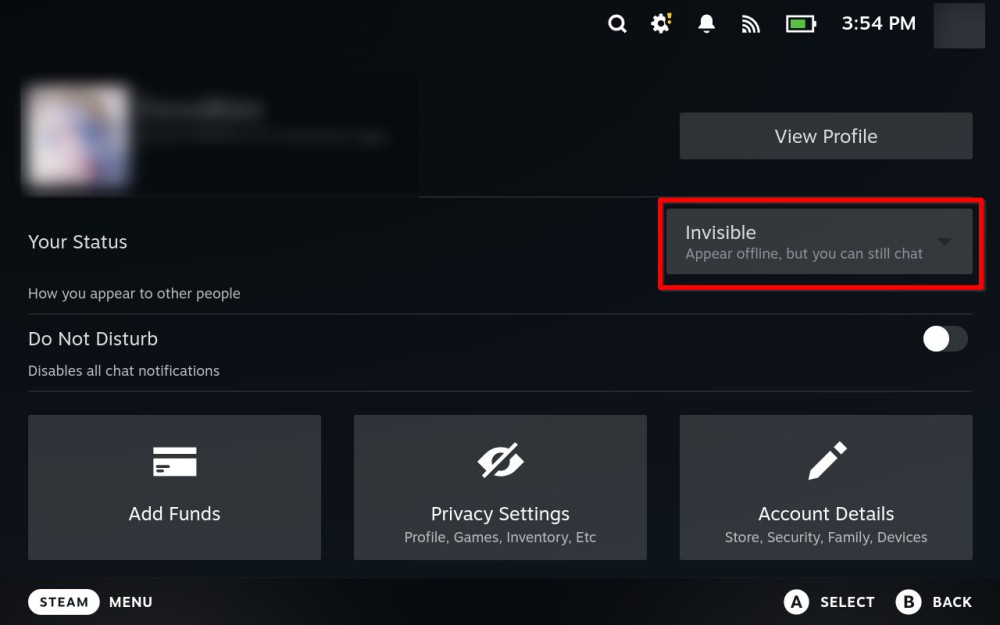Expand the Invisible status selector arrow
The height and width of the screenshot is (625, 1000).
[x=944, y=241]
